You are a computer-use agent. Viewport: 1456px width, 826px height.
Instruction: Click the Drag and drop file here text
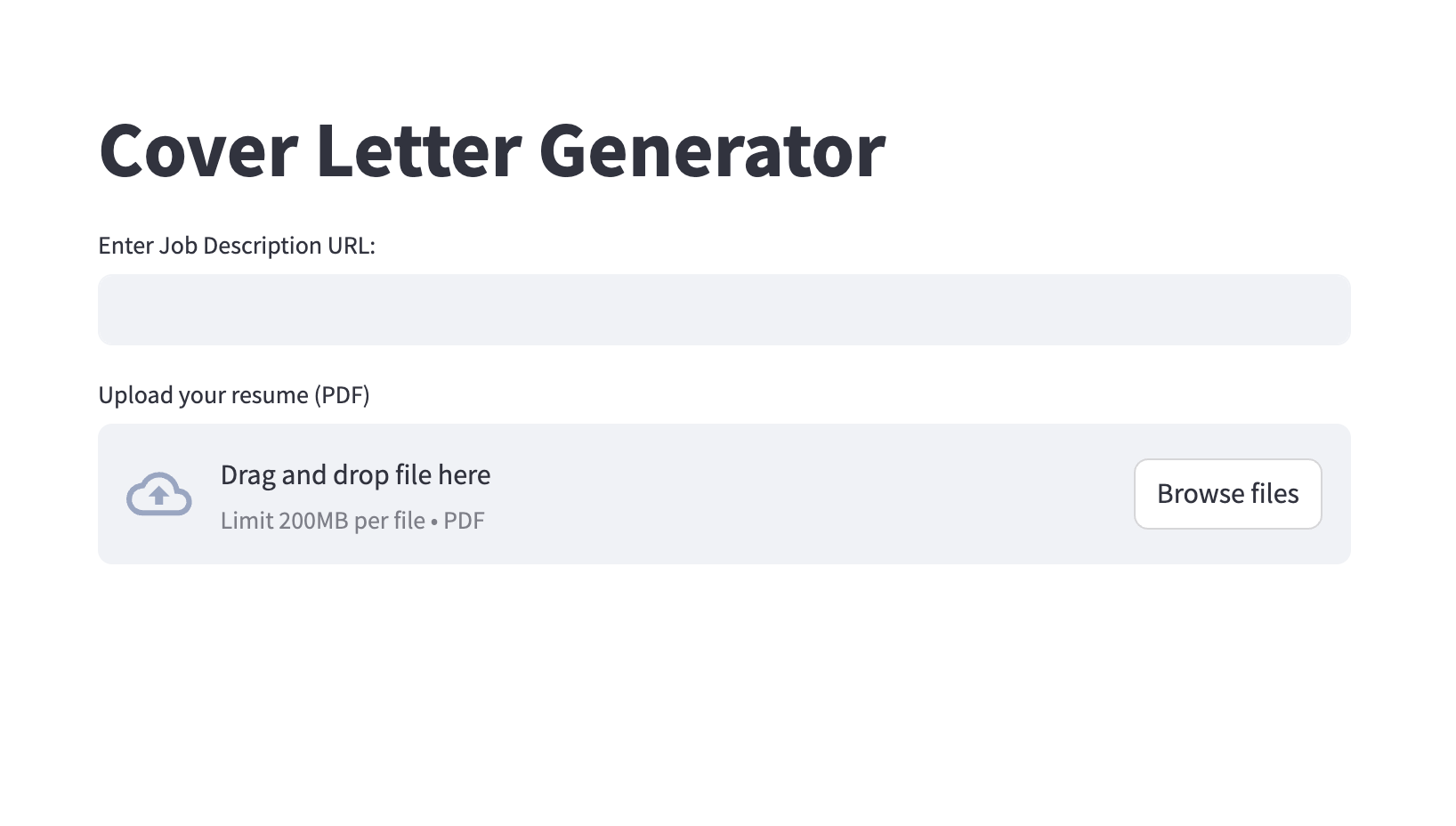(355, 475)
